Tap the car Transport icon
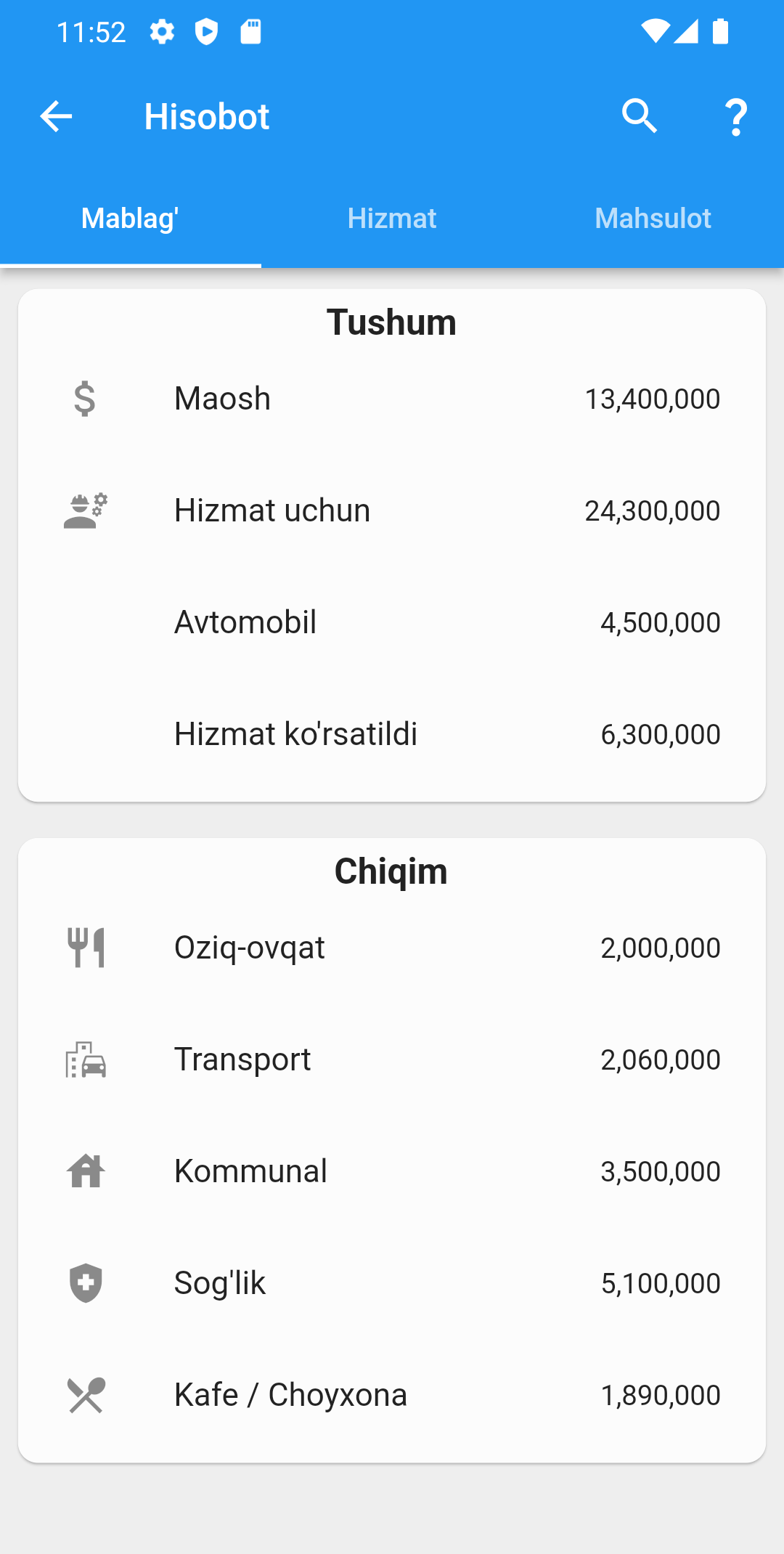 click(86, 1059)
